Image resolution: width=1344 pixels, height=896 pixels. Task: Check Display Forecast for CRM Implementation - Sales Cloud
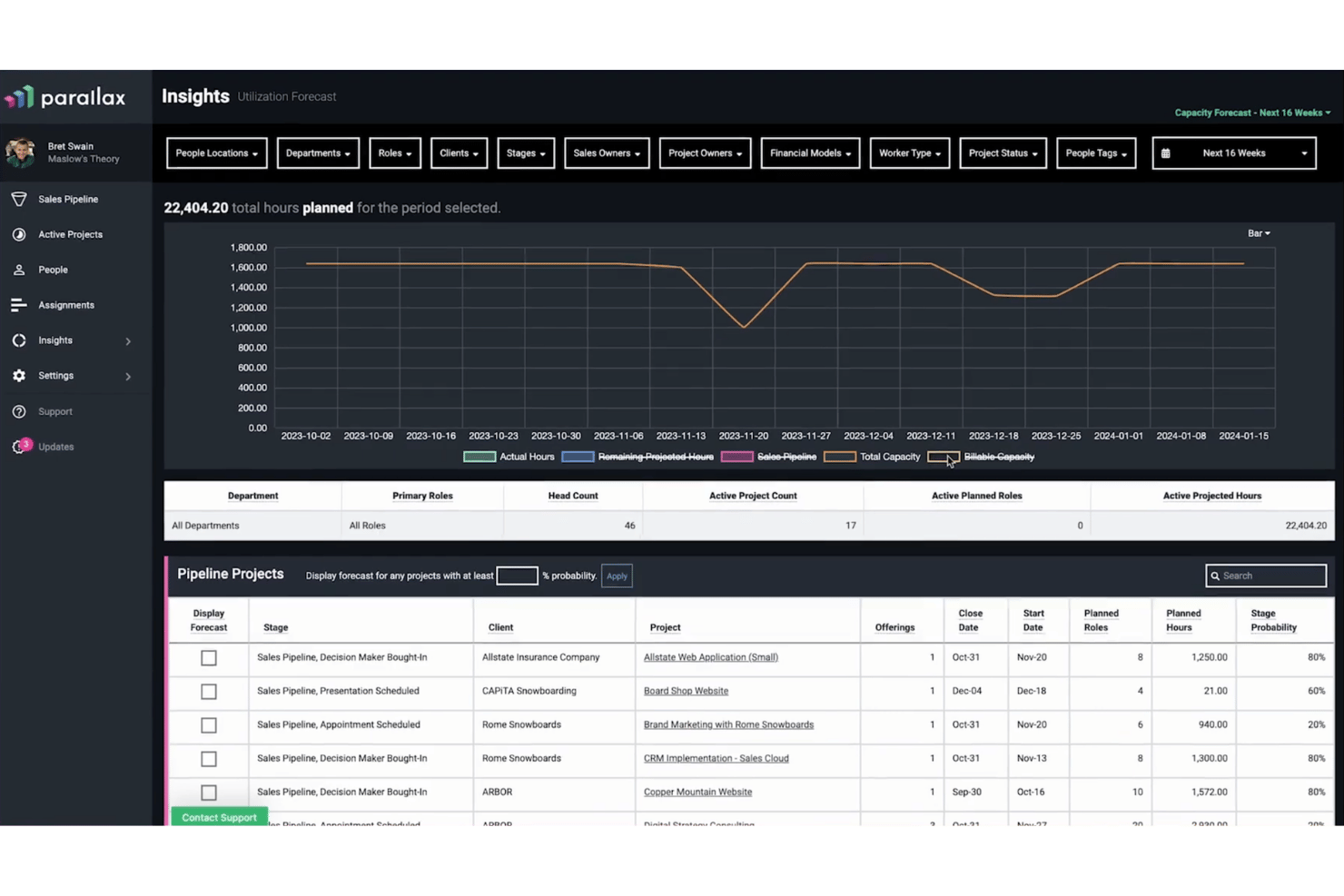tap(209, 759)
